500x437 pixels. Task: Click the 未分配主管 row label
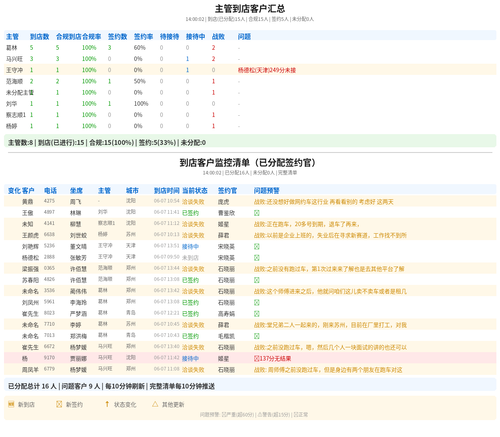coord(20,93)
